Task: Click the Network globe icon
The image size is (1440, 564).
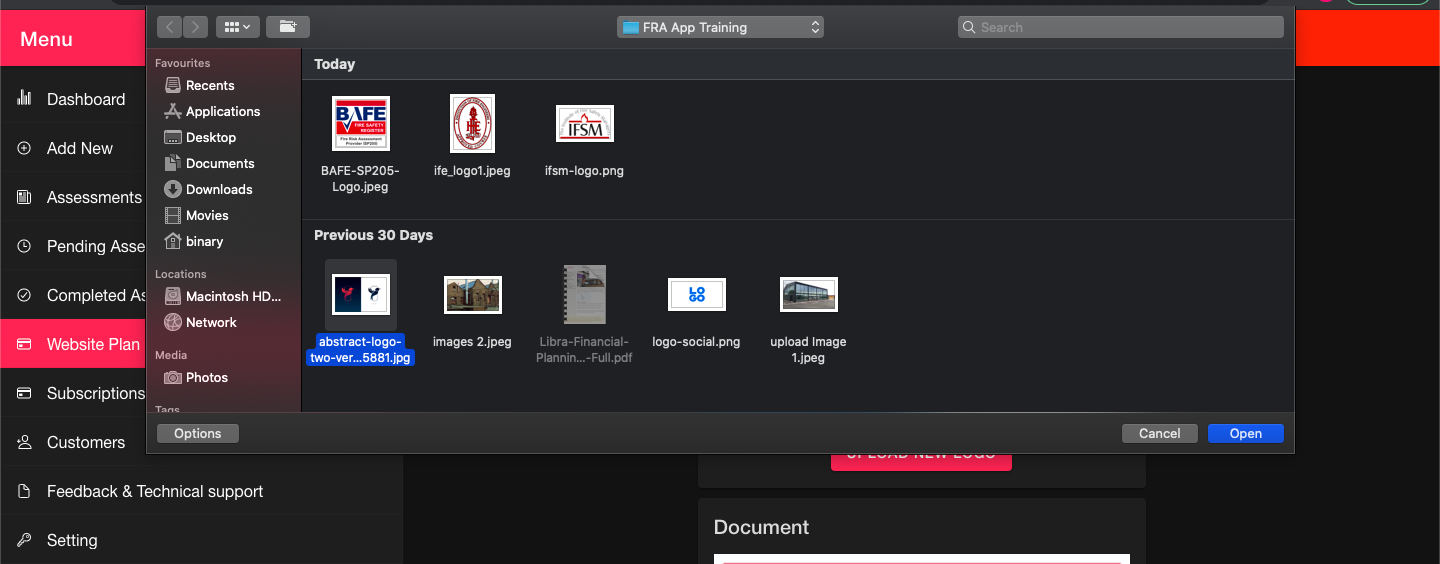Action: [x=173, y=322]
